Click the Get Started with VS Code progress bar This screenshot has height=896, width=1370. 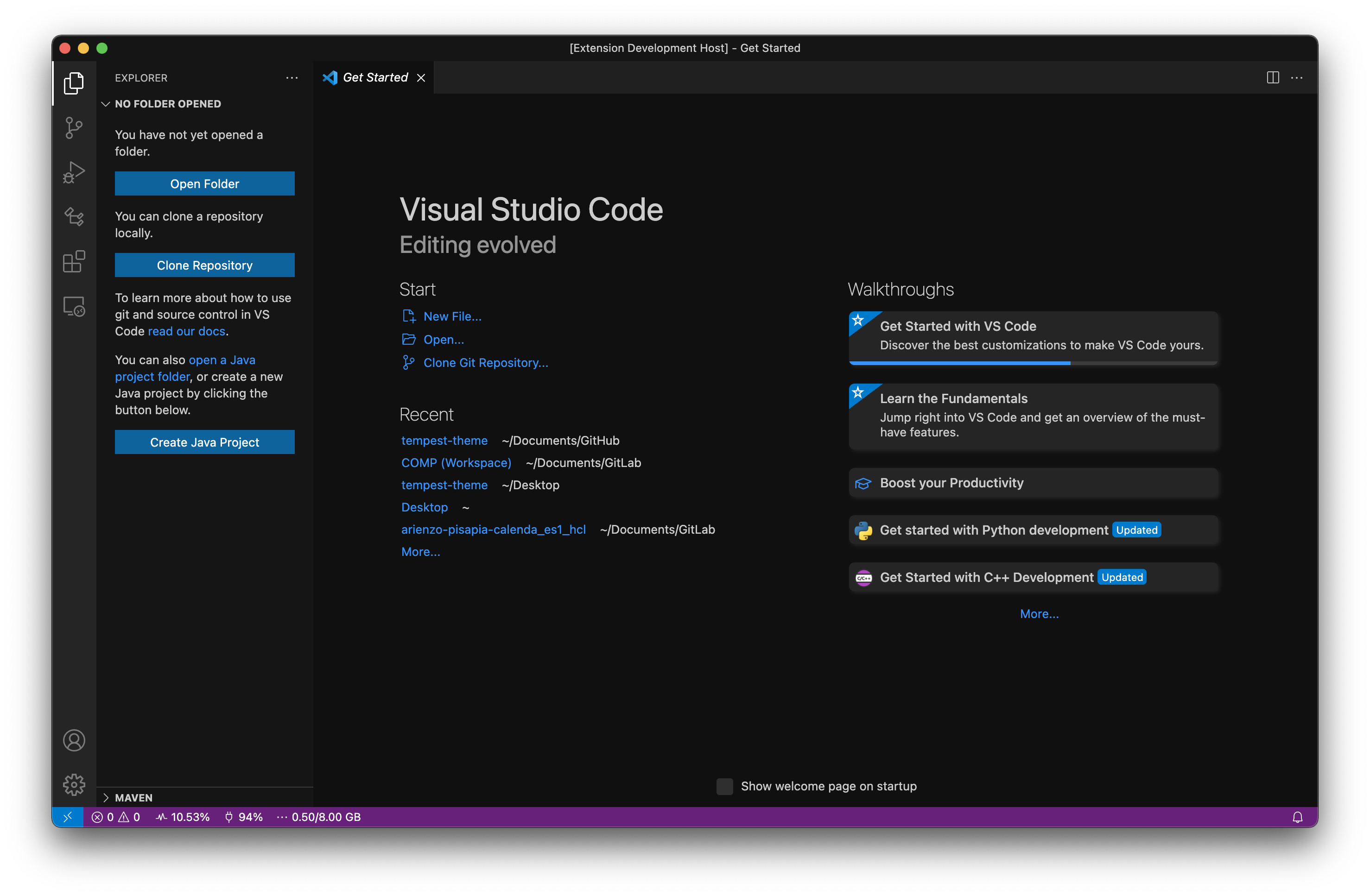tap(1033, 363)
